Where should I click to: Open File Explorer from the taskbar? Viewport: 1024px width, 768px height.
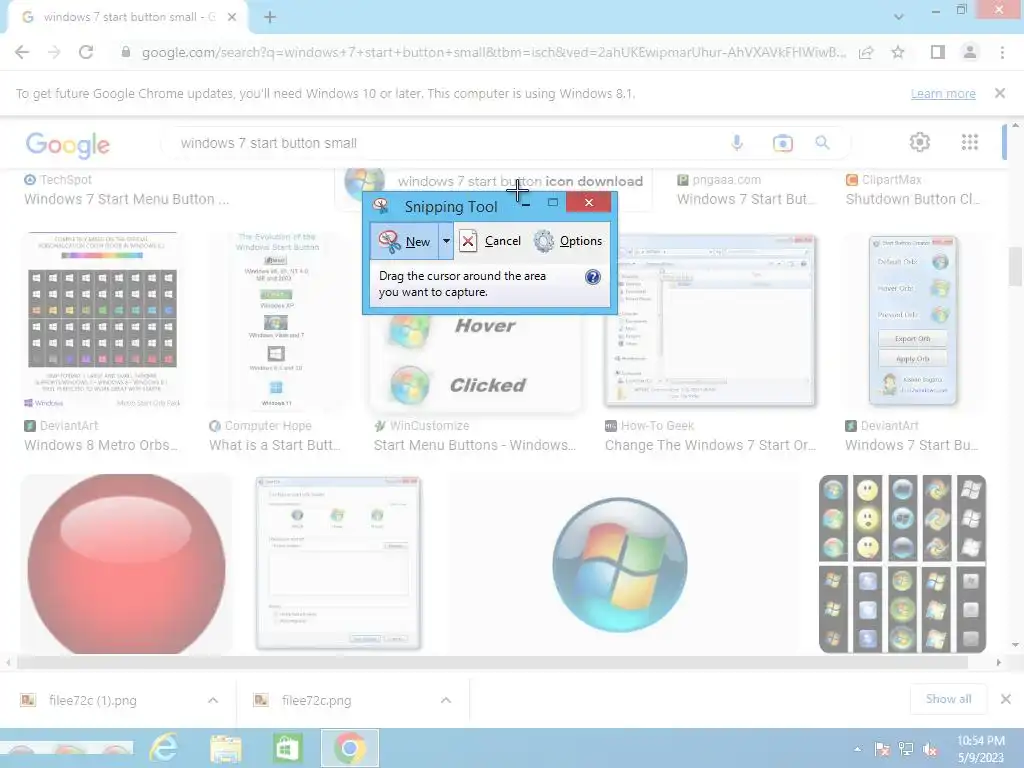point(226,748)
